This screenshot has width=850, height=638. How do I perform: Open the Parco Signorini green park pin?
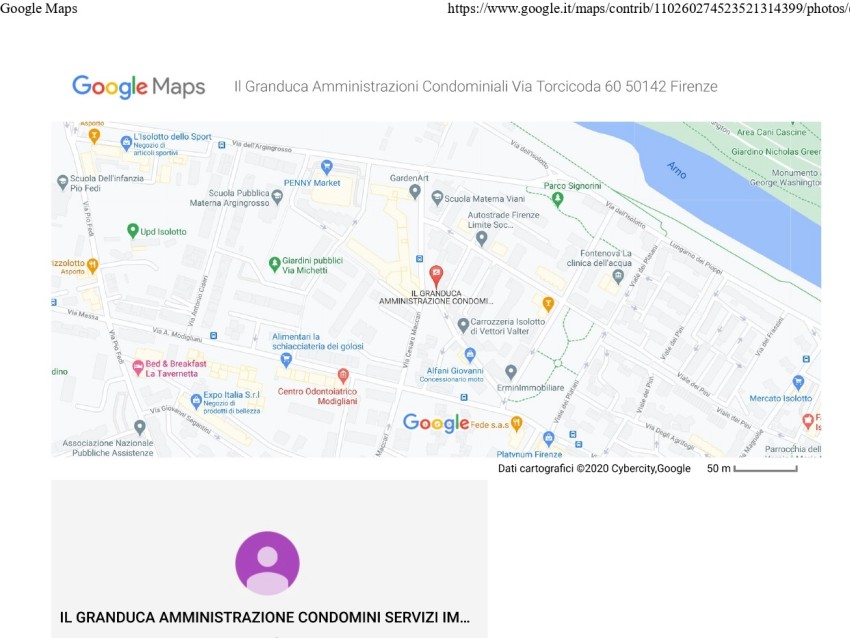(x=557, y=200)
